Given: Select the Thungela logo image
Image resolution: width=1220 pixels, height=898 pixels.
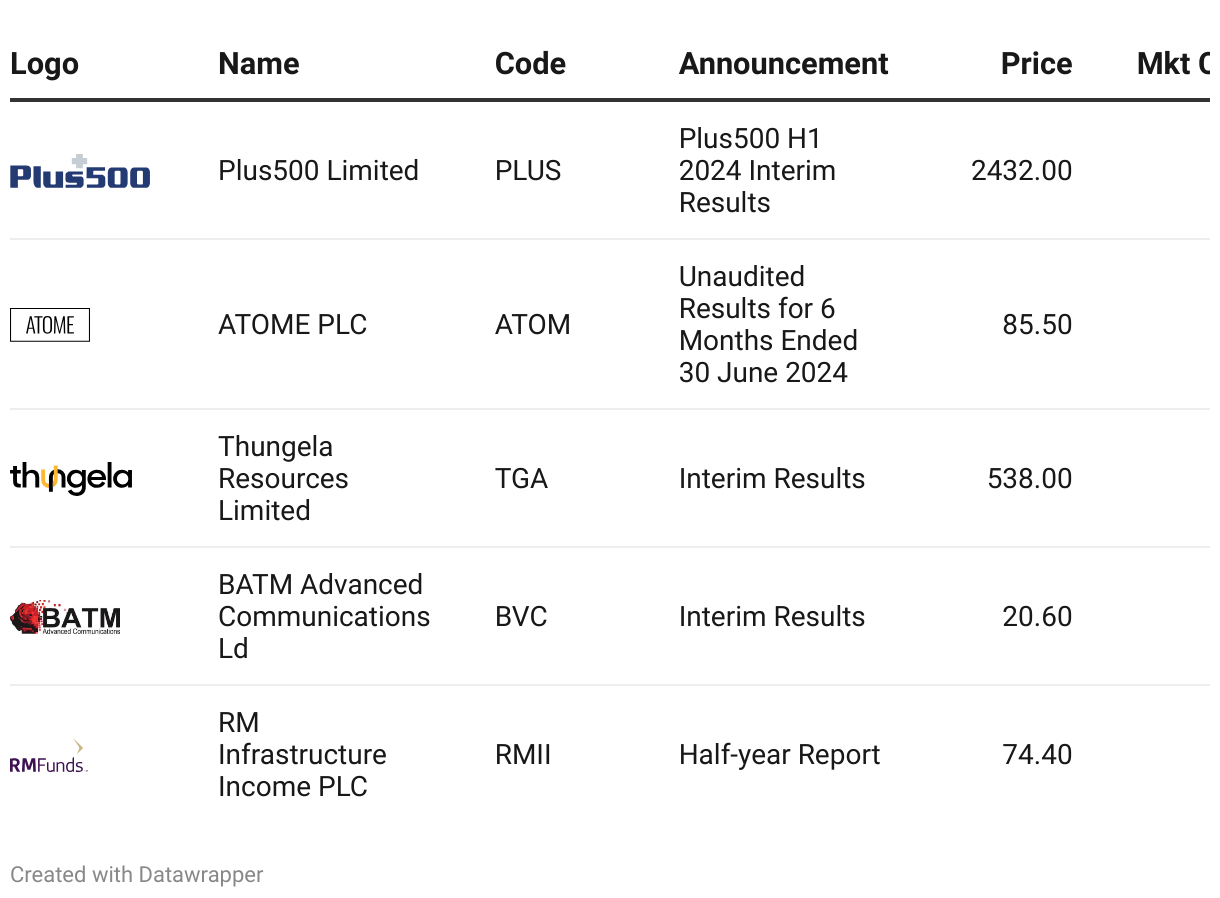Looking at the screenshot, I should [x=71, y=478].
